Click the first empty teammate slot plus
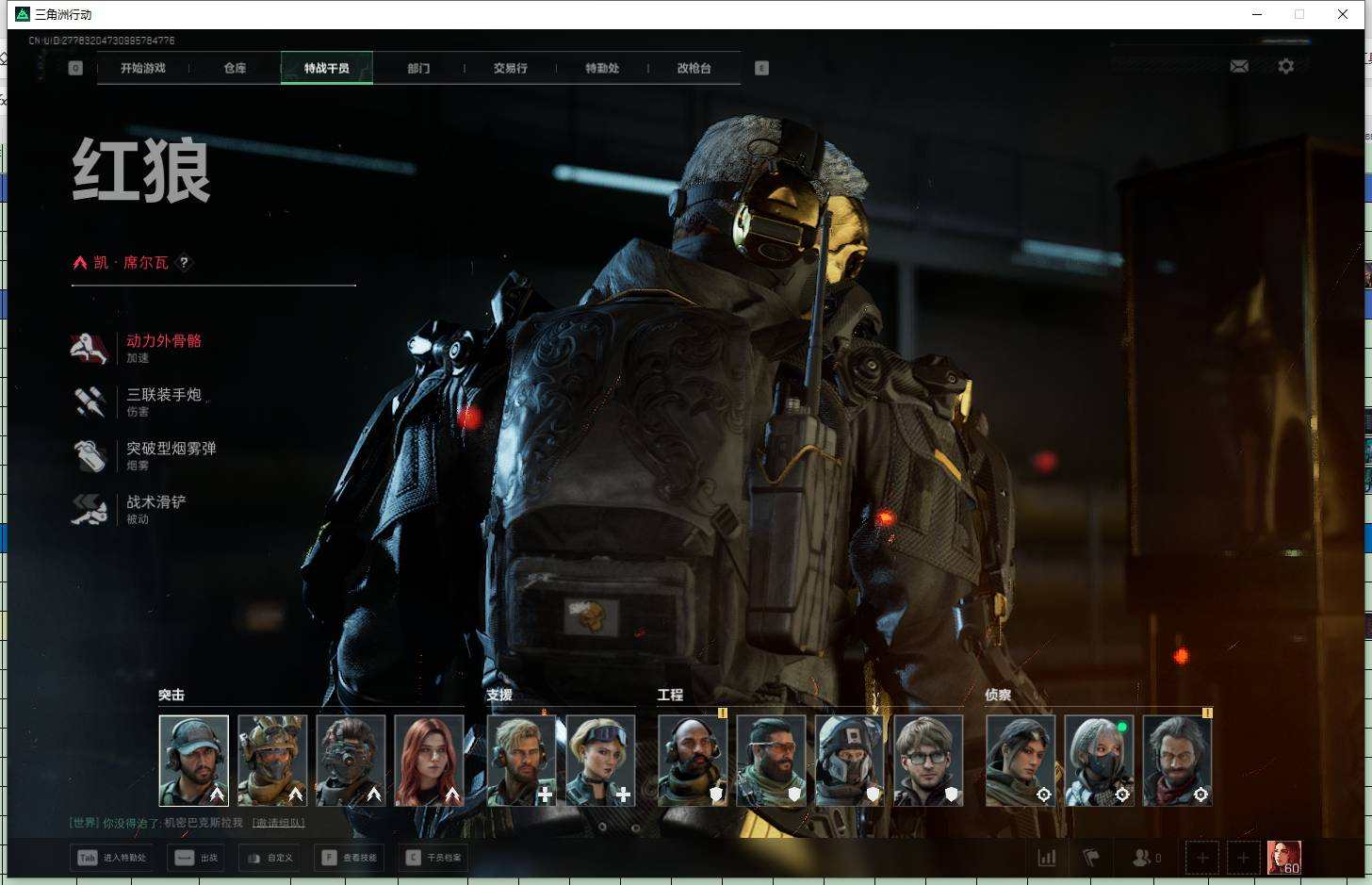 pos(1202,858)
